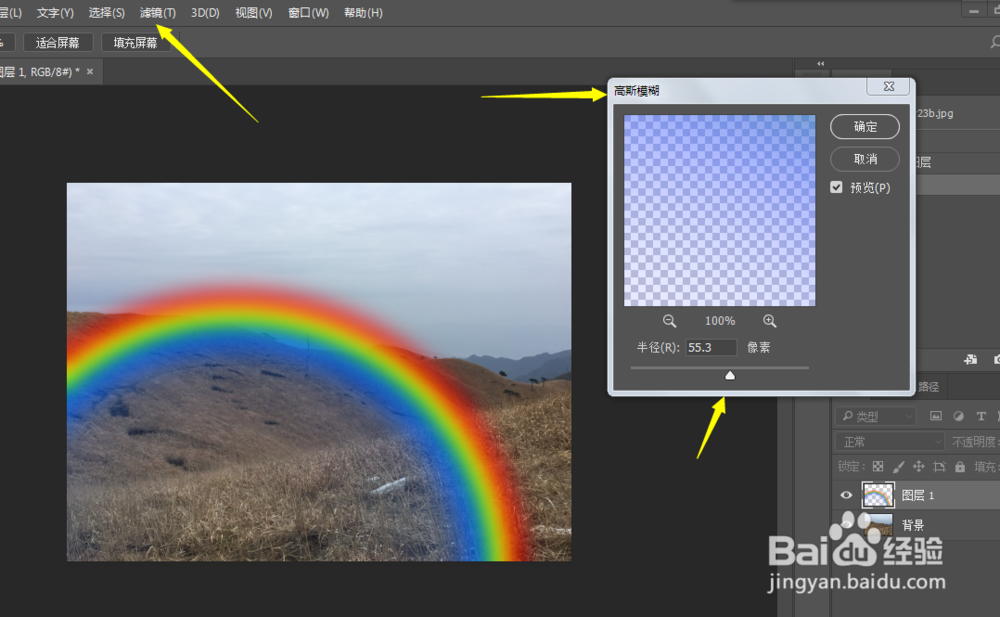Close the document tab with x
This screenshot has width=1000, height=617.
90,71
